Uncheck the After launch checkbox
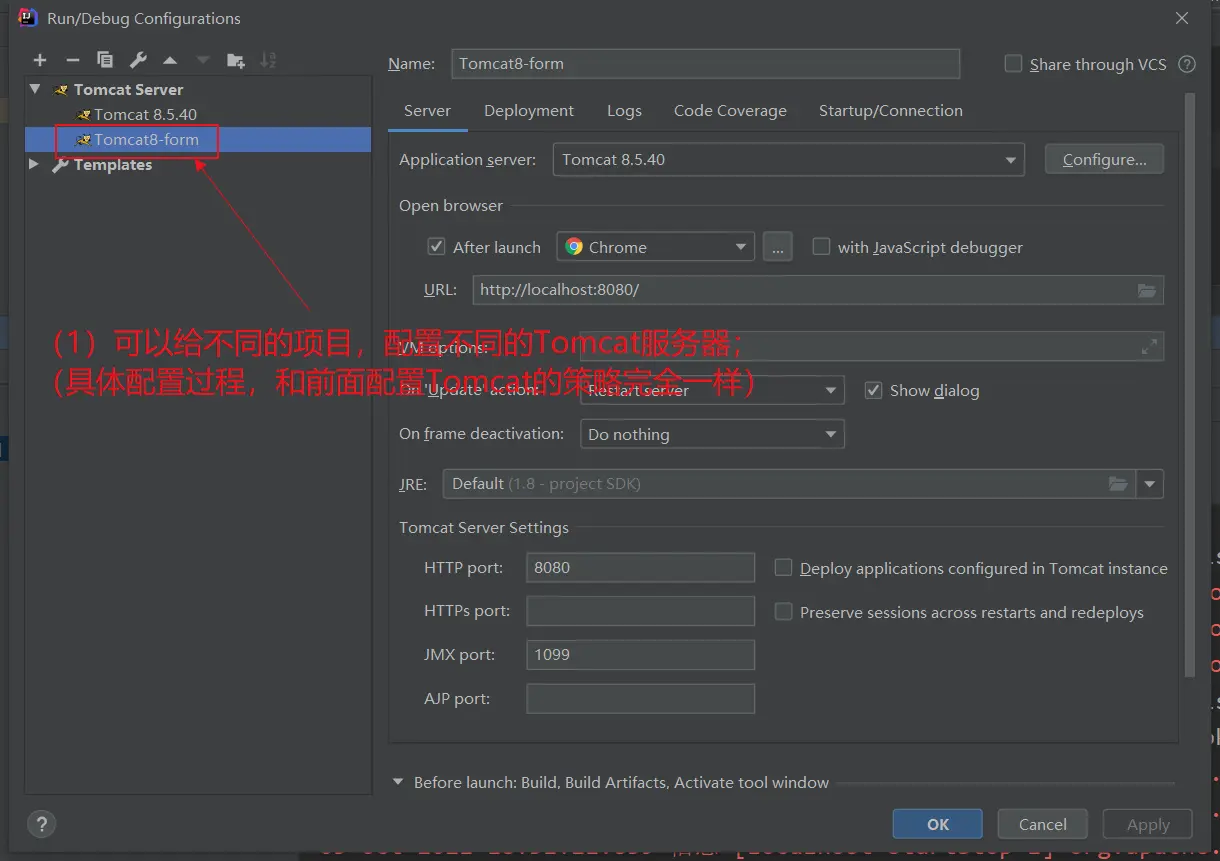 436,247
